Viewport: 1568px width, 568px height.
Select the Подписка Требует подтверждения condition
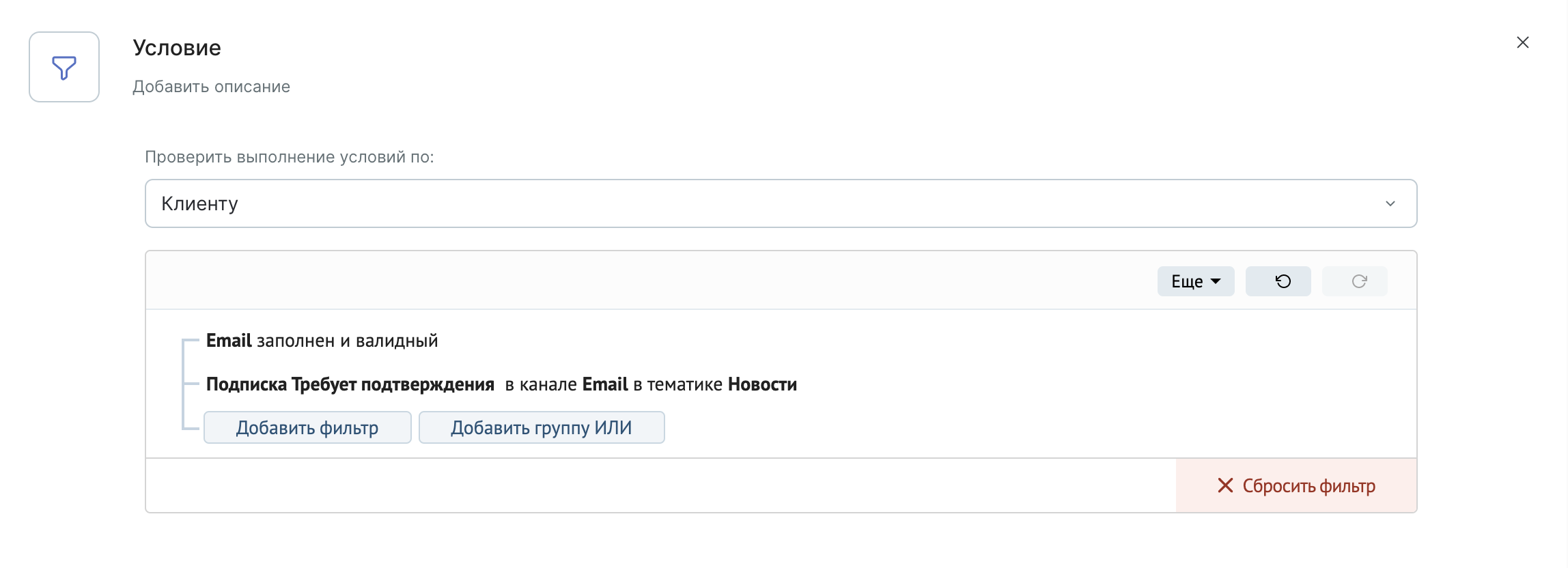coord(501,384)
